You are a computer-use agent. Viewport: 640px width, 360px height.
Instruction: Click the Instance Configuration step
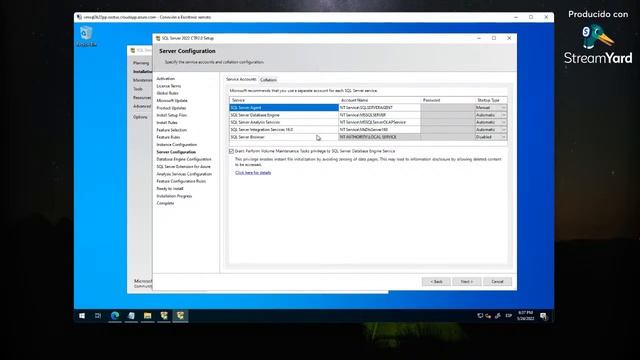pyautogui.click(x=177, y=144)
